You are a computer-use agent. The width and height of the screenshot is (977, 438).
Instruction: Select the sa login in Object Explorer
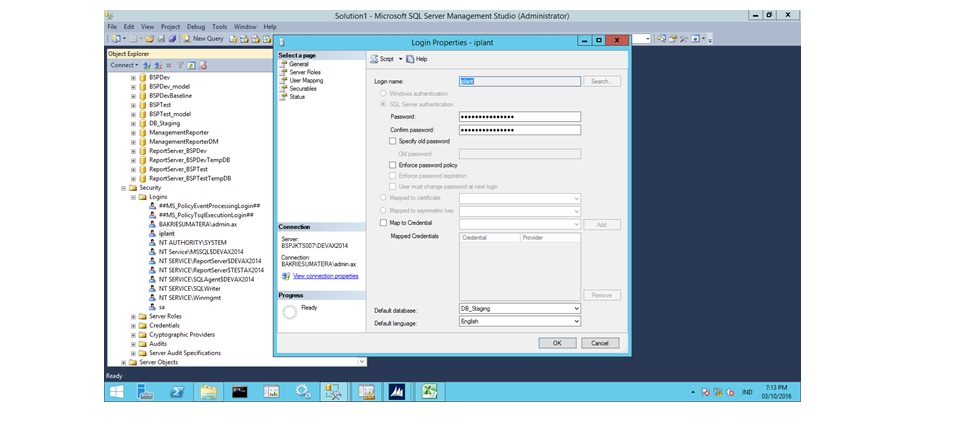coord(161,307)
